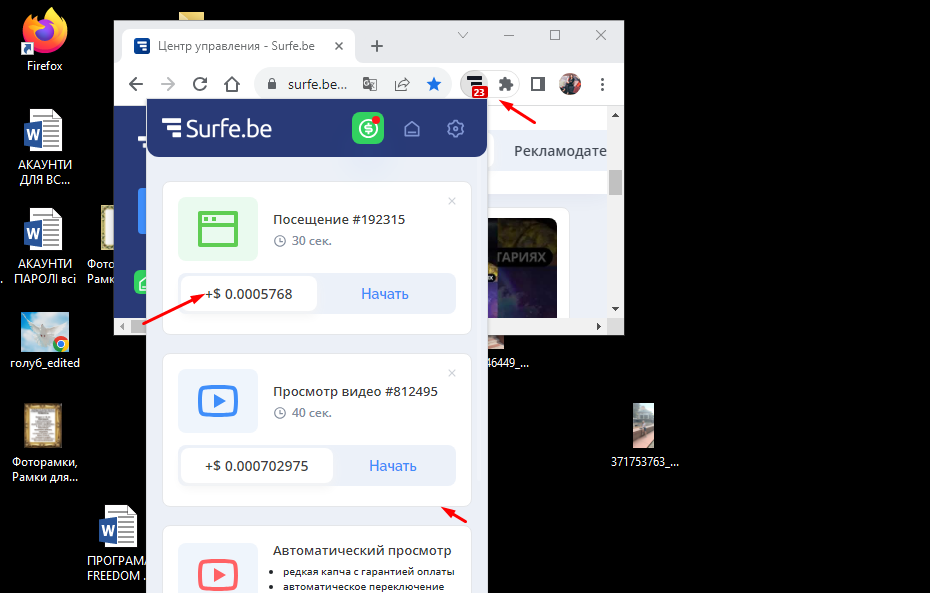The height and width of the screenshot is (593, 930).
Task: Click the page vertical scrollbar down arrow
Action: [615, 308]
